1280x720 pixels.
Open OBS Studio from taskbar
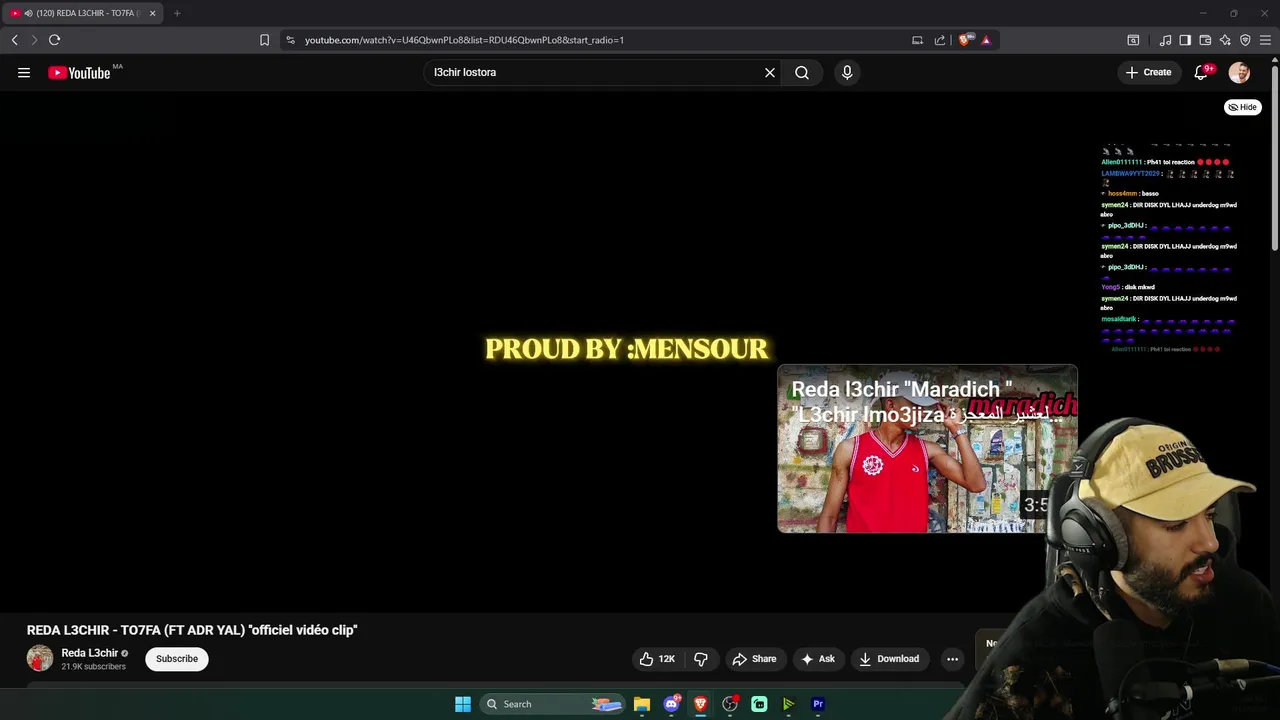coord(730,704)
